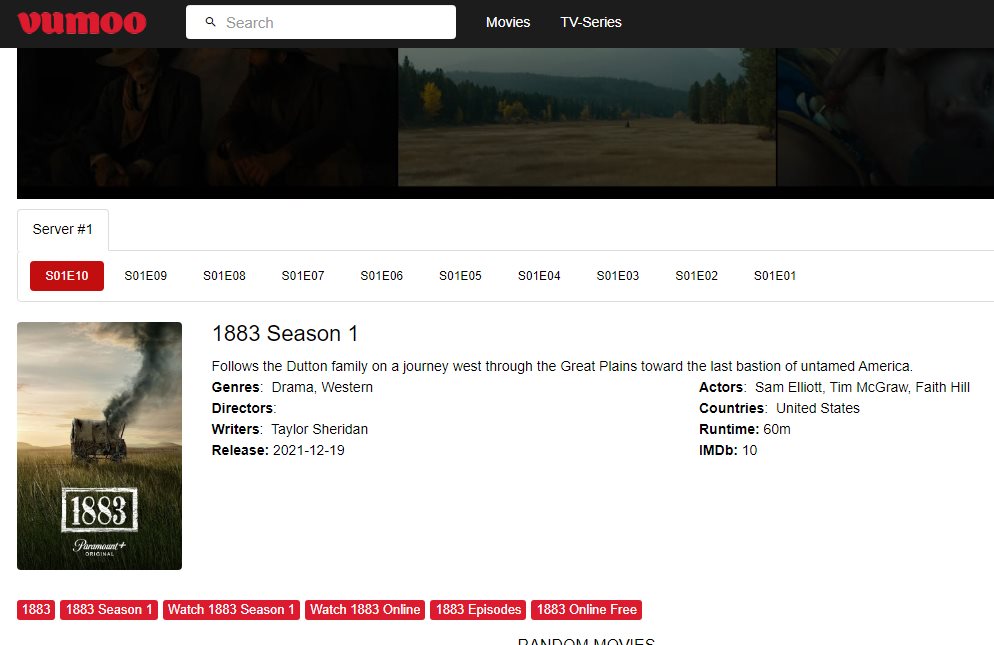Select episode S01E09
This screenshot has height=645, width=994.
pos(145,276)
